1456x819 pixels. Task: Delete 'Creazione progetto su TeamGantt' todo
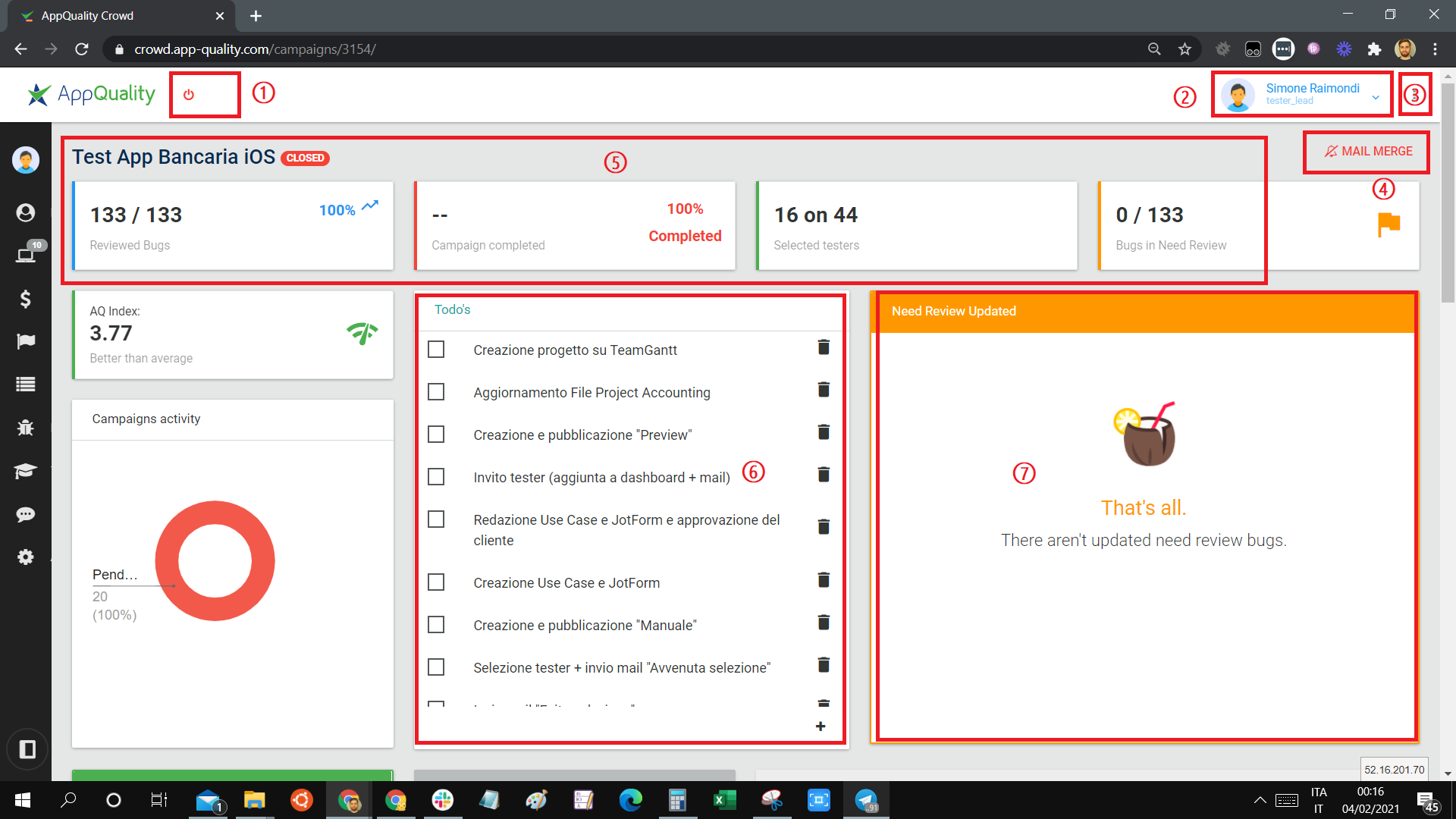point(824,347)
